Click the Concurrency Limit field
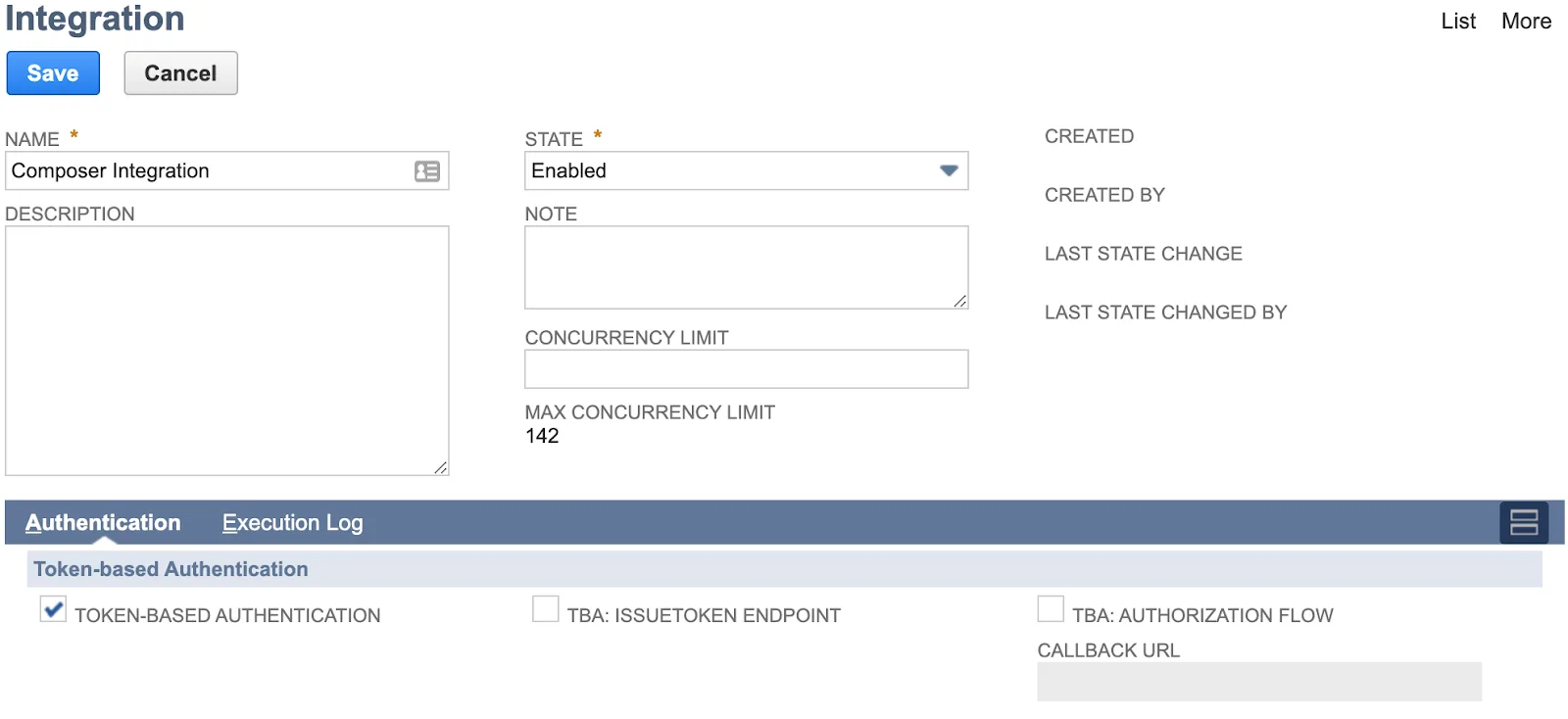 coord(745,369)
